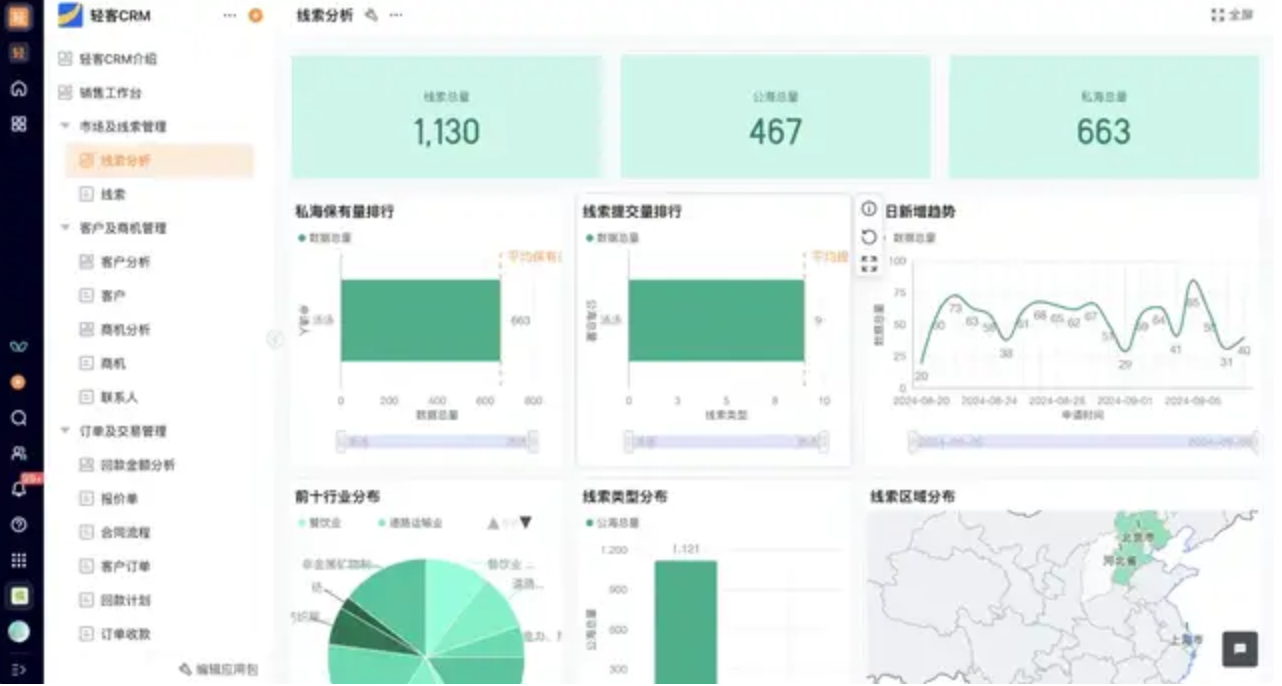Expand 线索提交量排行 chart to fullscreen
1282x686 pixels.
869,264
